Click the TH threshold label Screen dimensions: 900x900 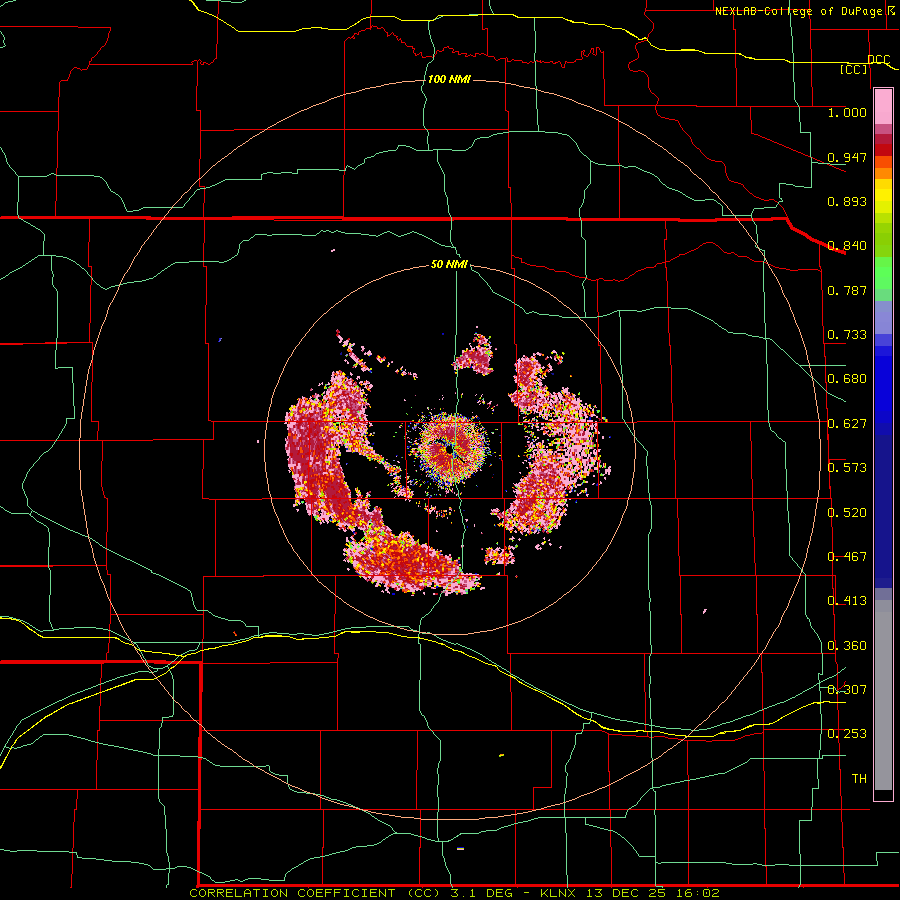(x=859, y=779)
